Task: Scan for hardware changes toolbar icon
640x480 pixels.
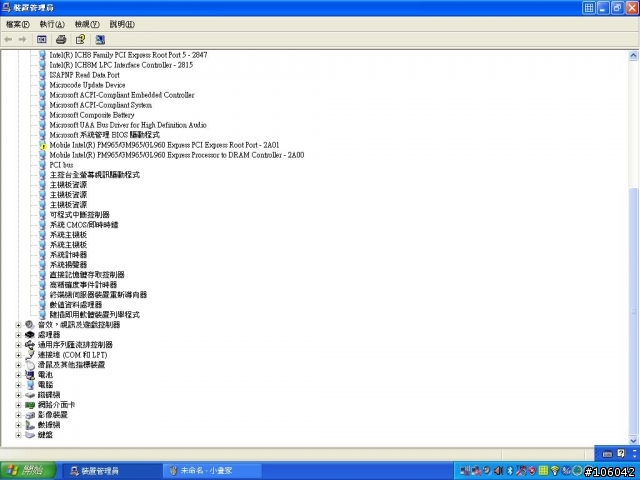Action: point(100,40)
